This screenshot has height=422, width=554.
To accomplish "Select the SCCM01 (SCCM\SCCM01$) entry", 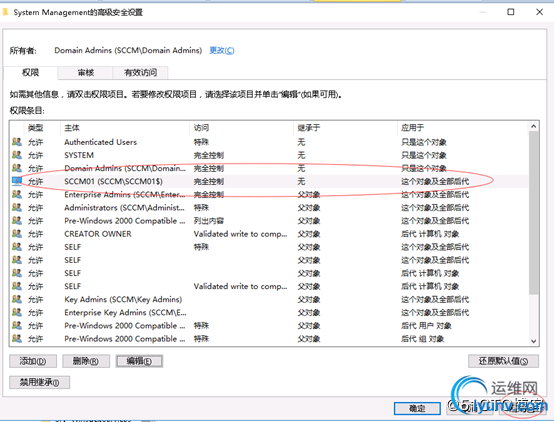I will click(x=270, y=181).
